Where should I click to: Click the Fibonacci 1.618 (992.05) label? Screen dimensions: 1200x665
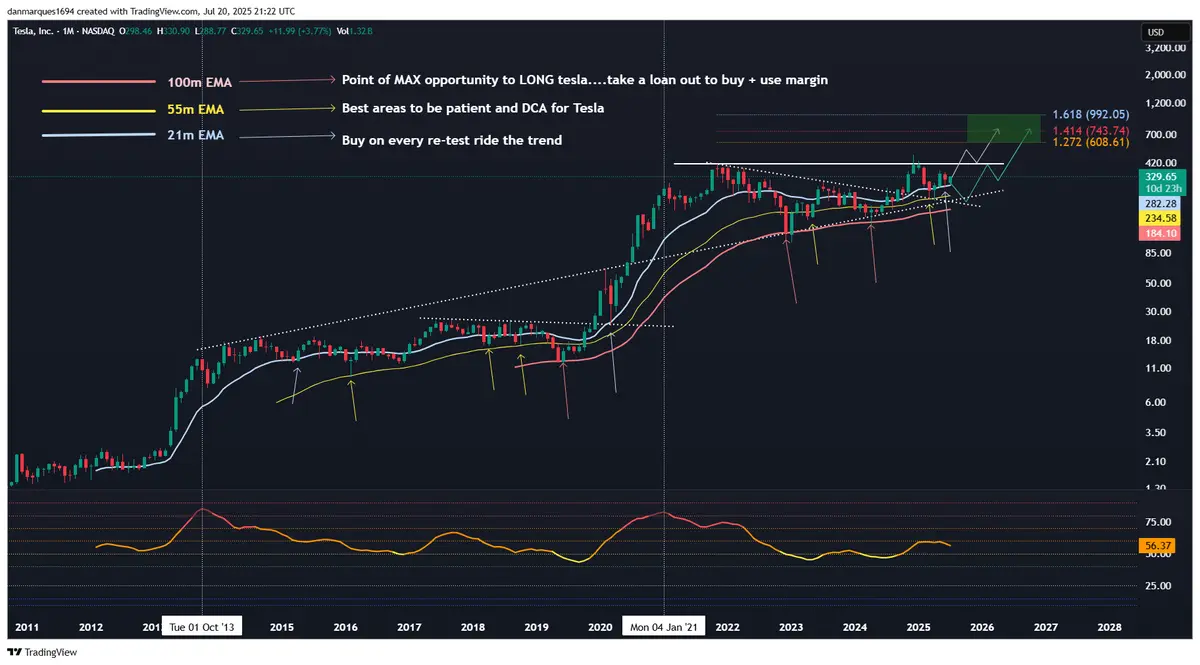pos(1091,115)
